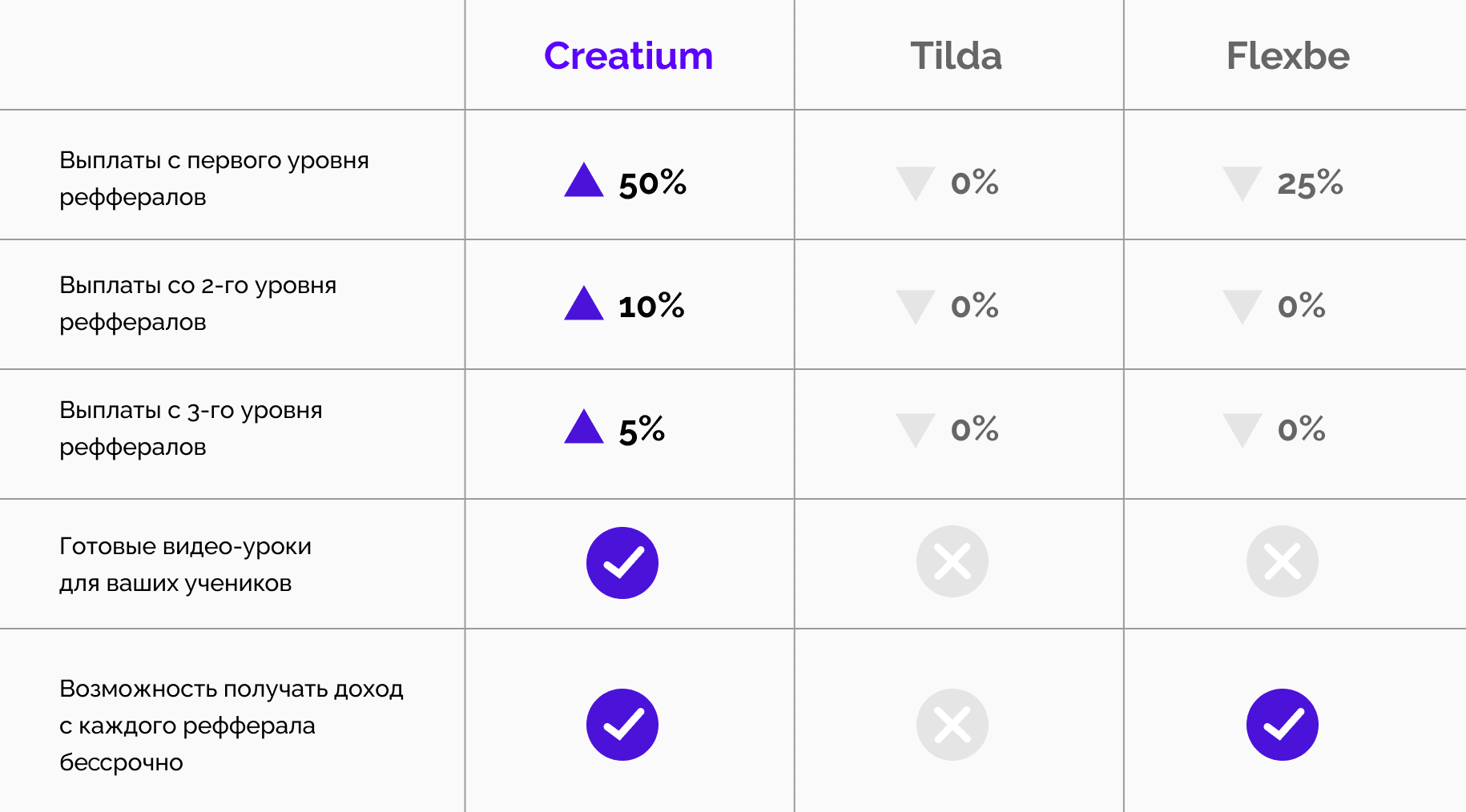Select the Creatium column header
Image resolution: width=1466 pixels, height=812 pixels.
pos(628,56)
